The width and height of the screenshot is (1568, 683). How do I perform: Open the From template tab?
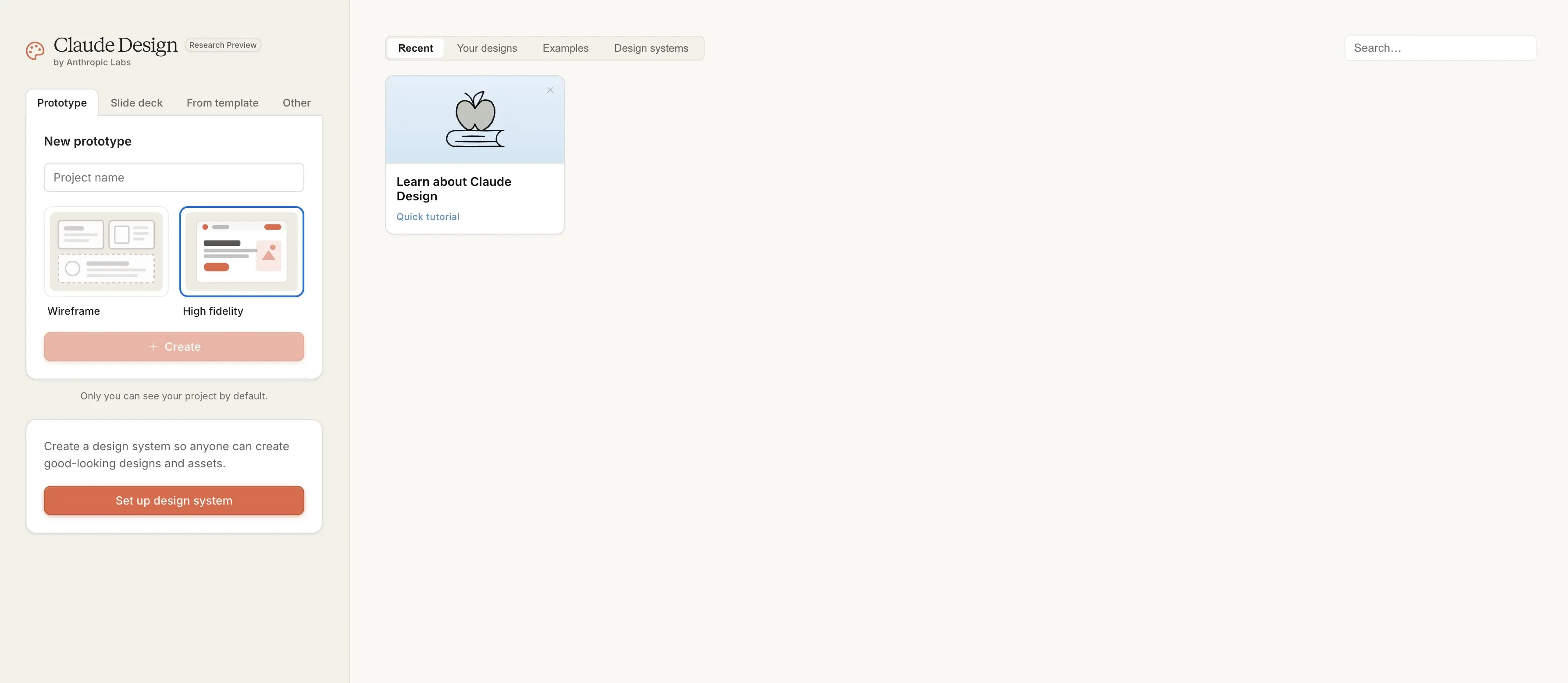222,103
